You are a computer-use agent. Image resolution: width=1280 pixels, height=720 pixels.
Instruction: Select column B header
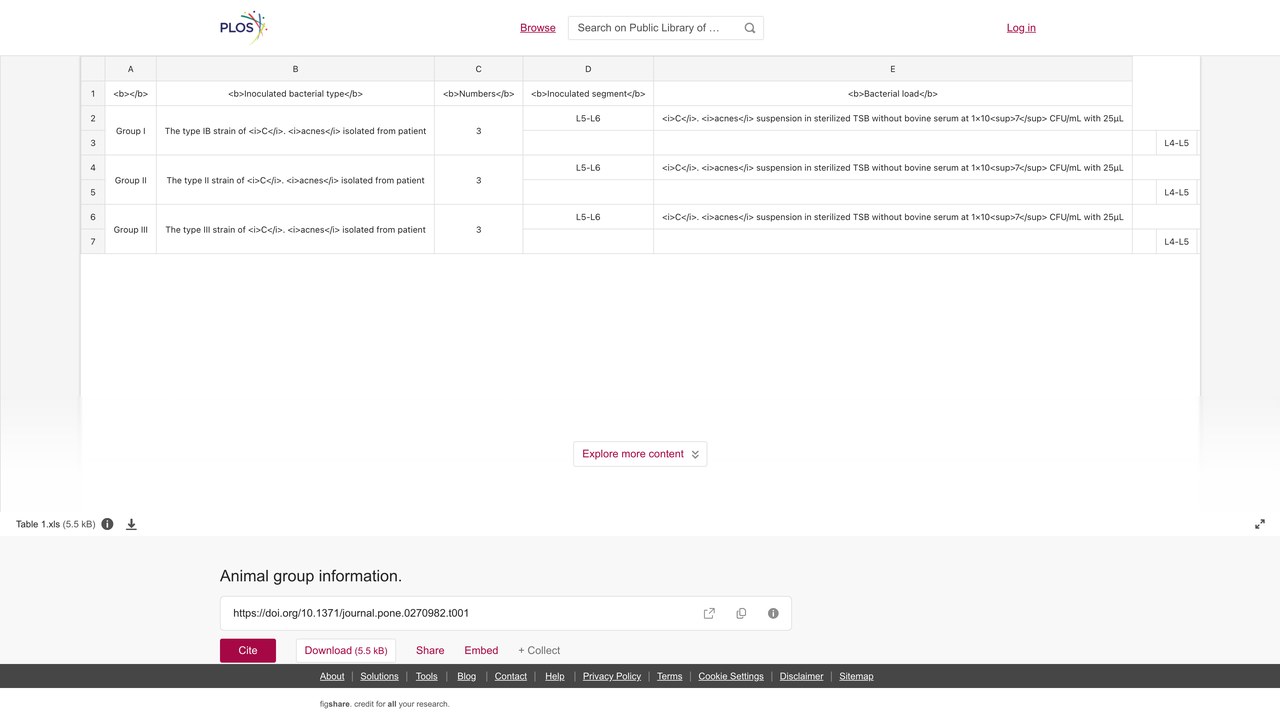[295, 69]
